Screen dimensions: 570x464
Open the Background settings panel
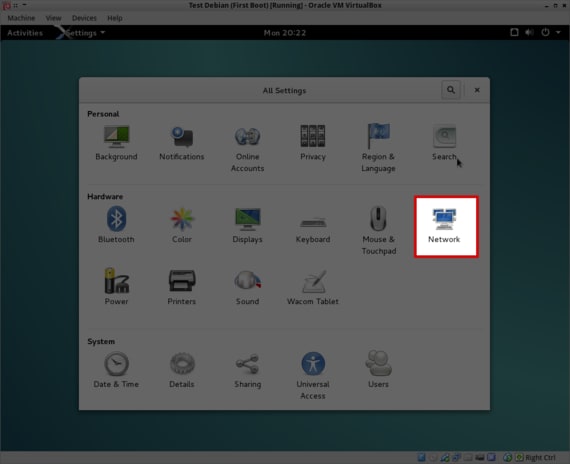coord(116,143)
